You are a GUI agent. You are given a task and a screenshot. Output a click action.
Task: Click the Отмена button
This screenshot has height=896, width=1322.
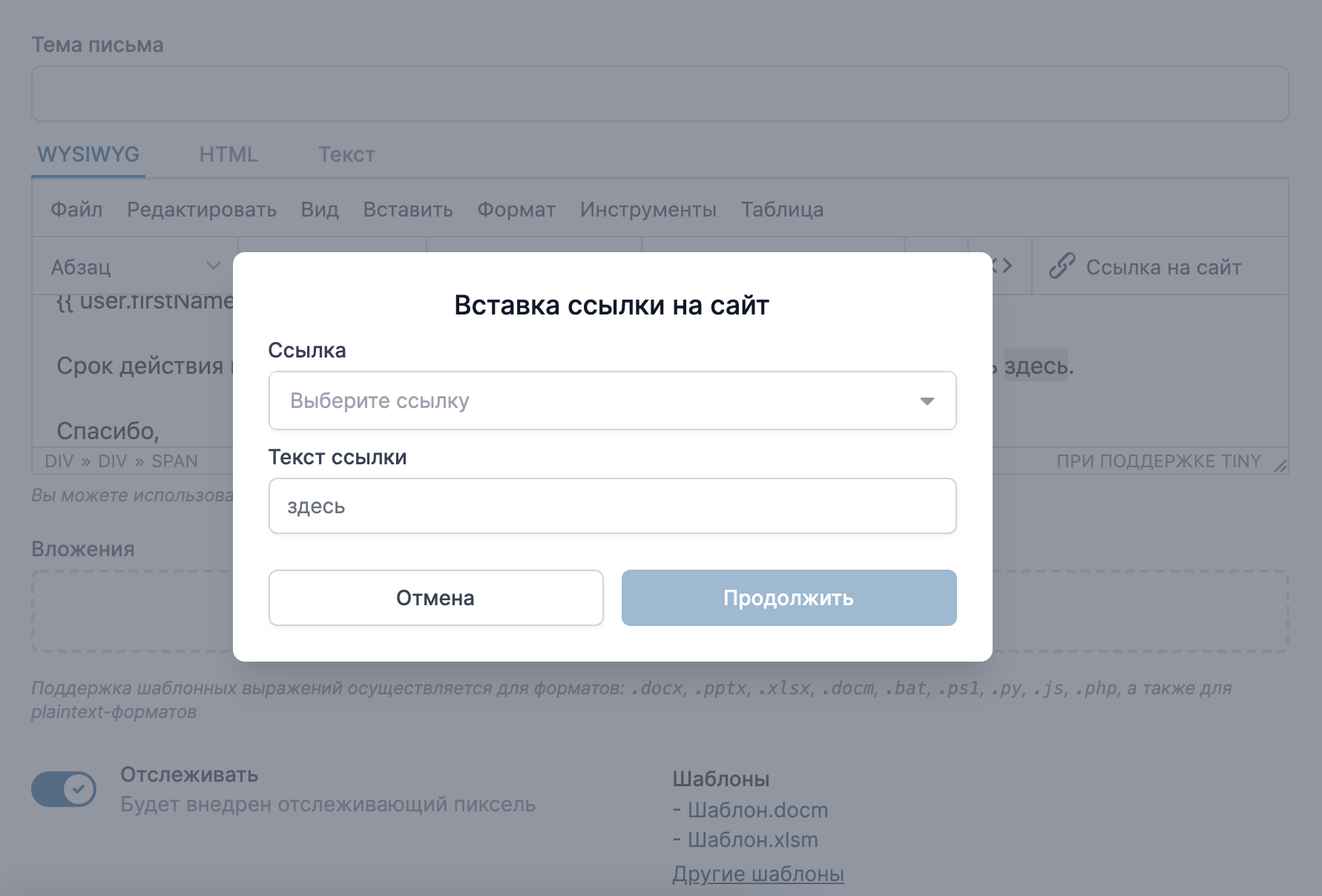(x=435, y=598)
